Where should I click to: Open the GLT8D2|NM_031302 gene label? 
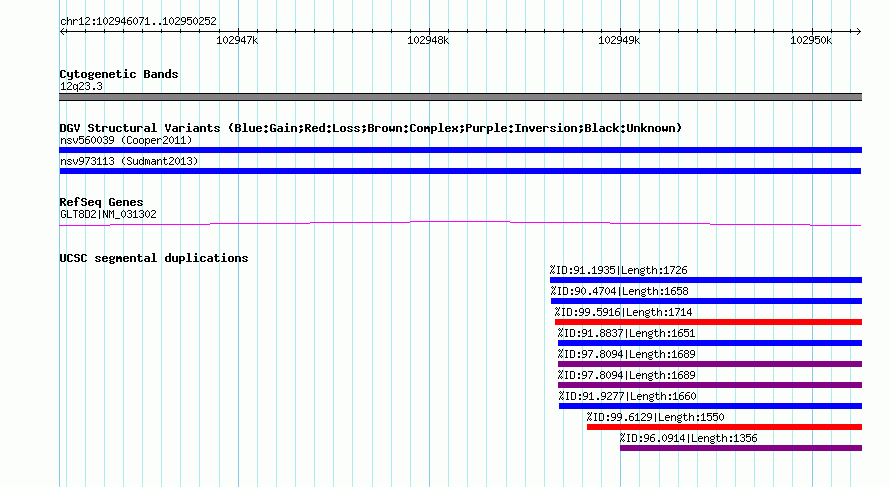[108, 214]
